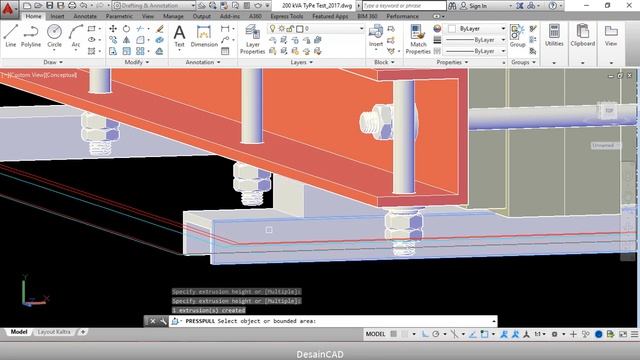The image size is (640, 360).
Task: Click in the keyword search field
Action: click(x=404, y=6)
